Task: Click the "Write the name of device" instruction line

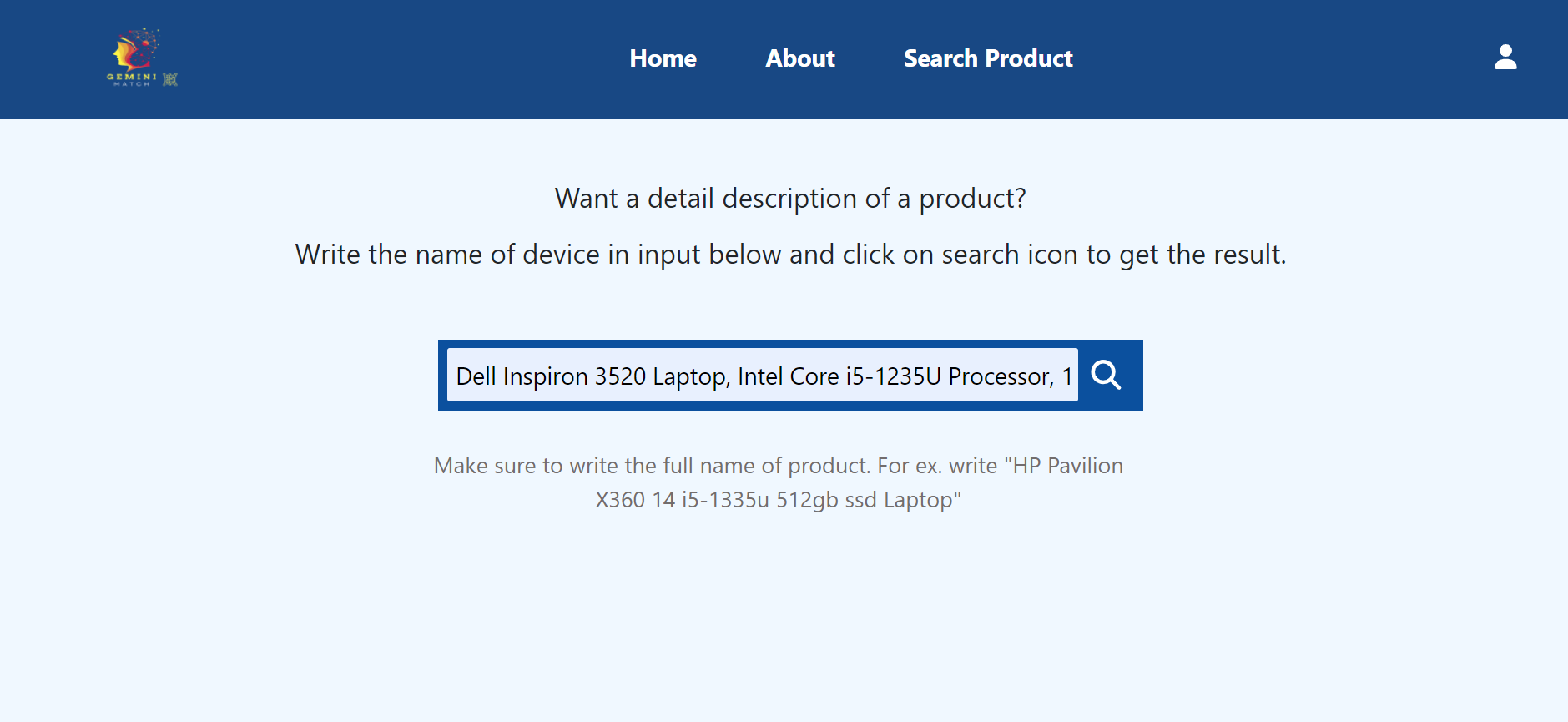Action: (790, 255)
